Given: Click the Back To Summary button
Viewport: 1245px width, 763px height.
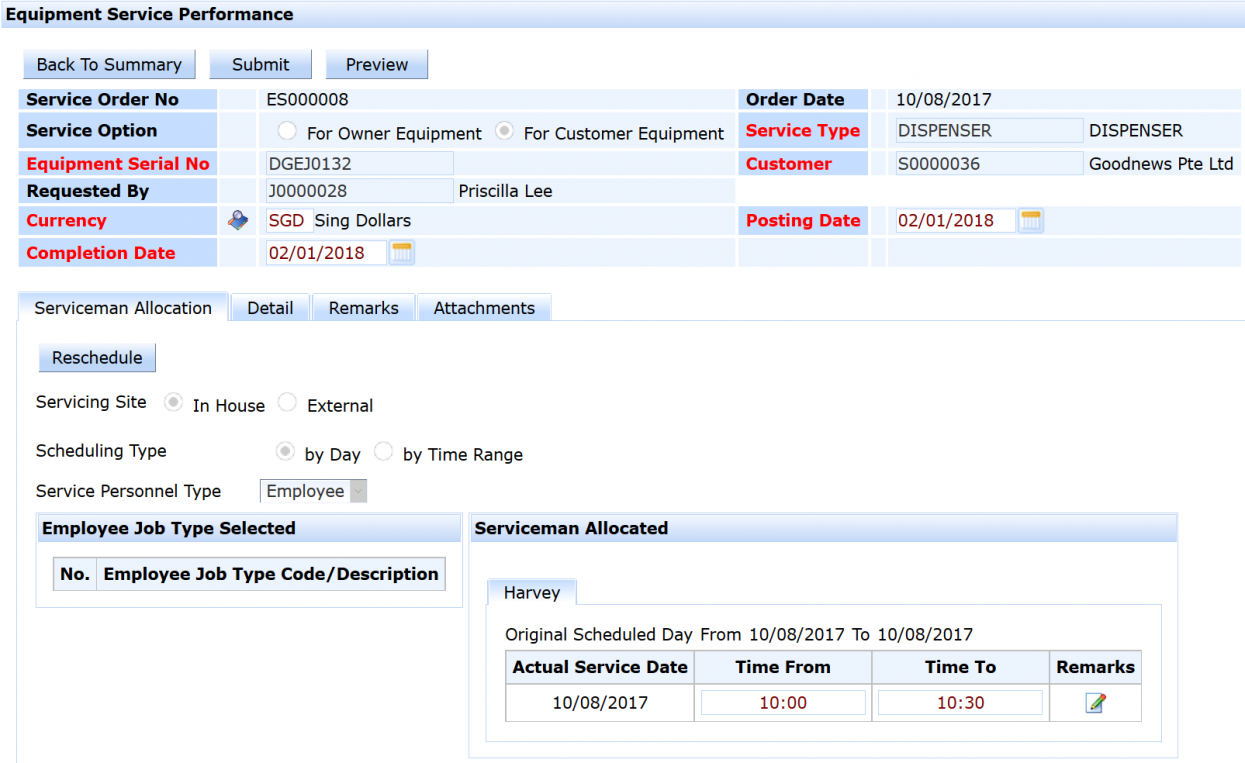Looking at the screenshot, I should (109, 64).
